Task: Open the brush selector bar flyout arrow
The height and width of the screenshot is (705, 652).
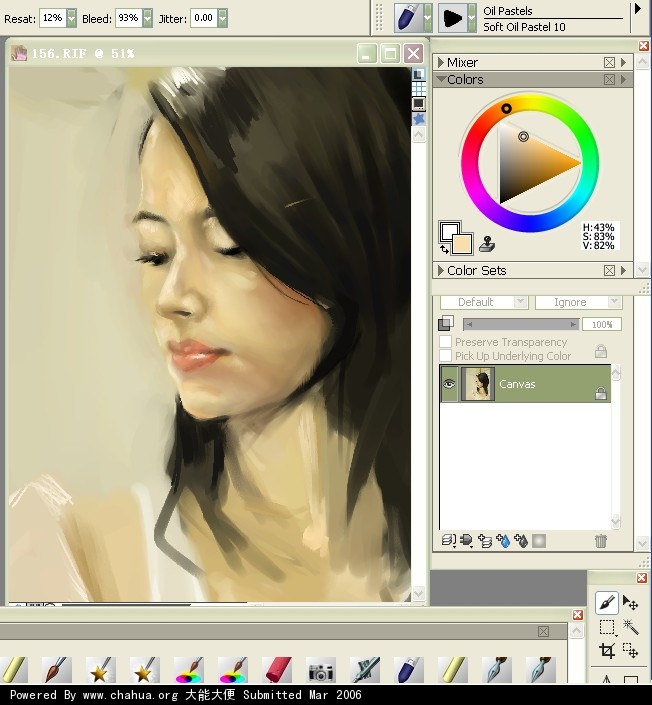Action: tap(638, 9)
